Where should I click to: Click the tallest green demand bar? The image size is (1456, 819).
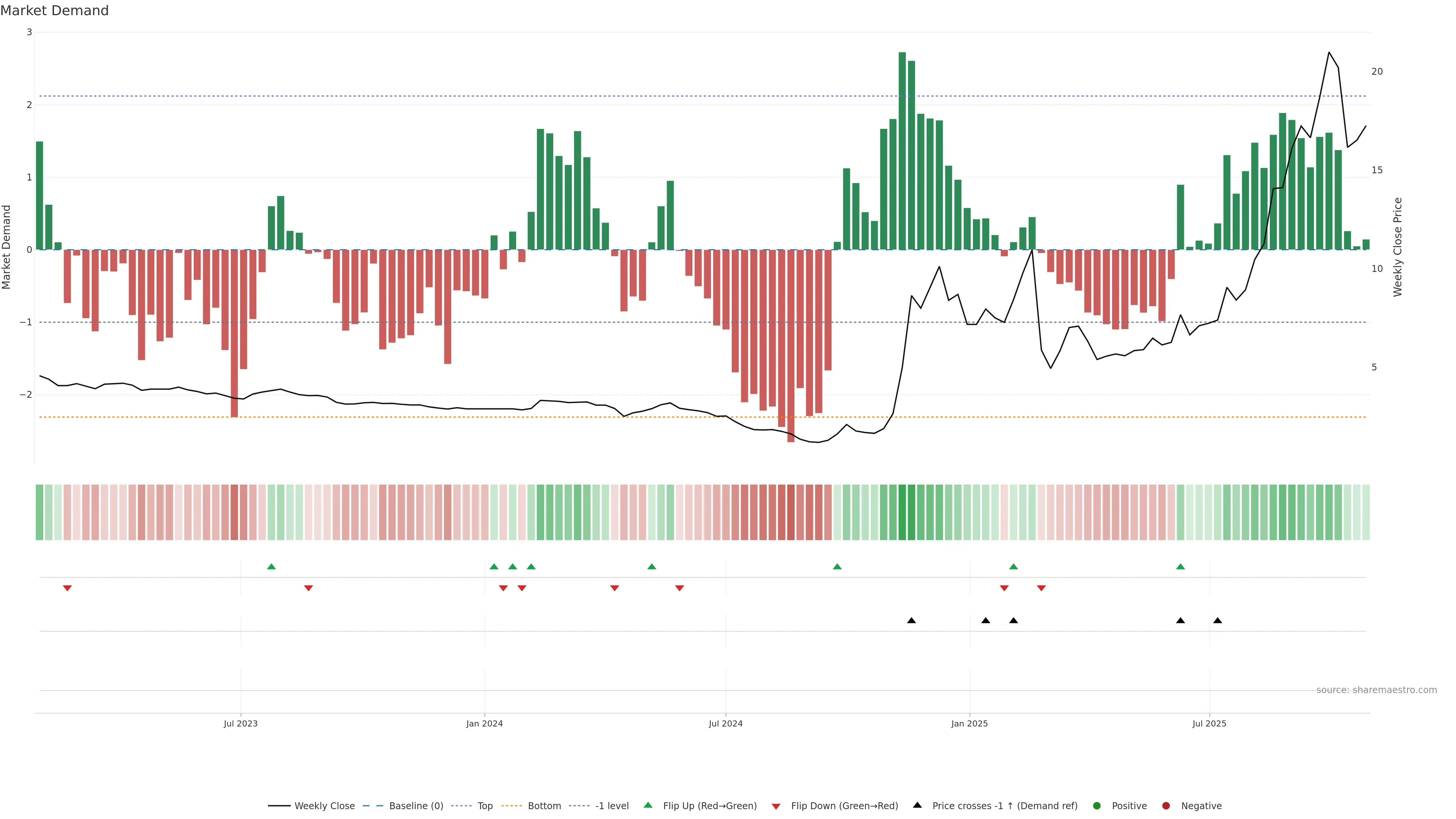coord(902,151)
